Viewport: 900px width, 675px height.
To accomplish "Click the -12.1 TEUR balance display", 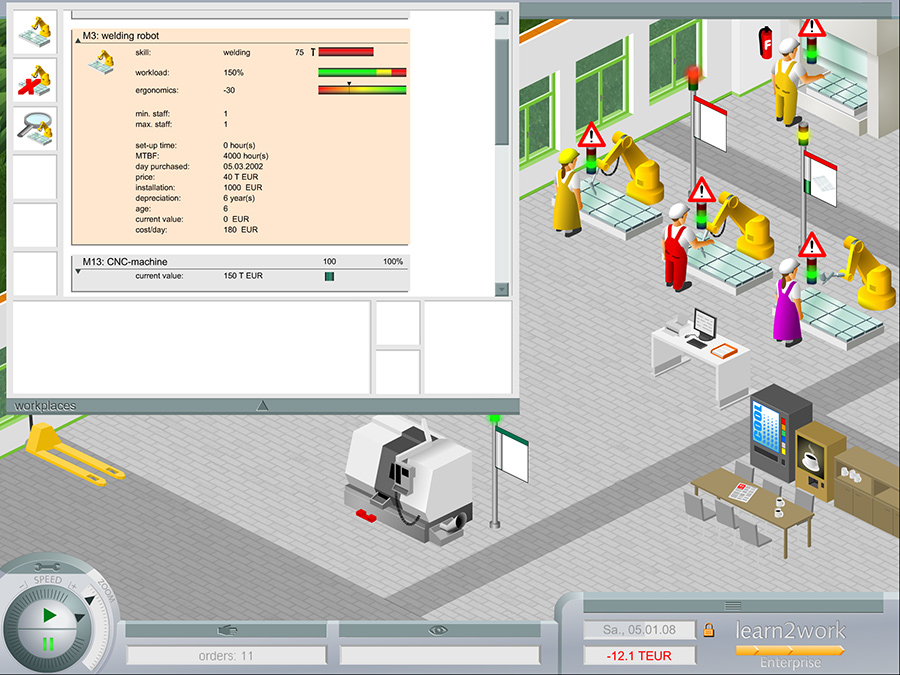I will pos(639,656).
